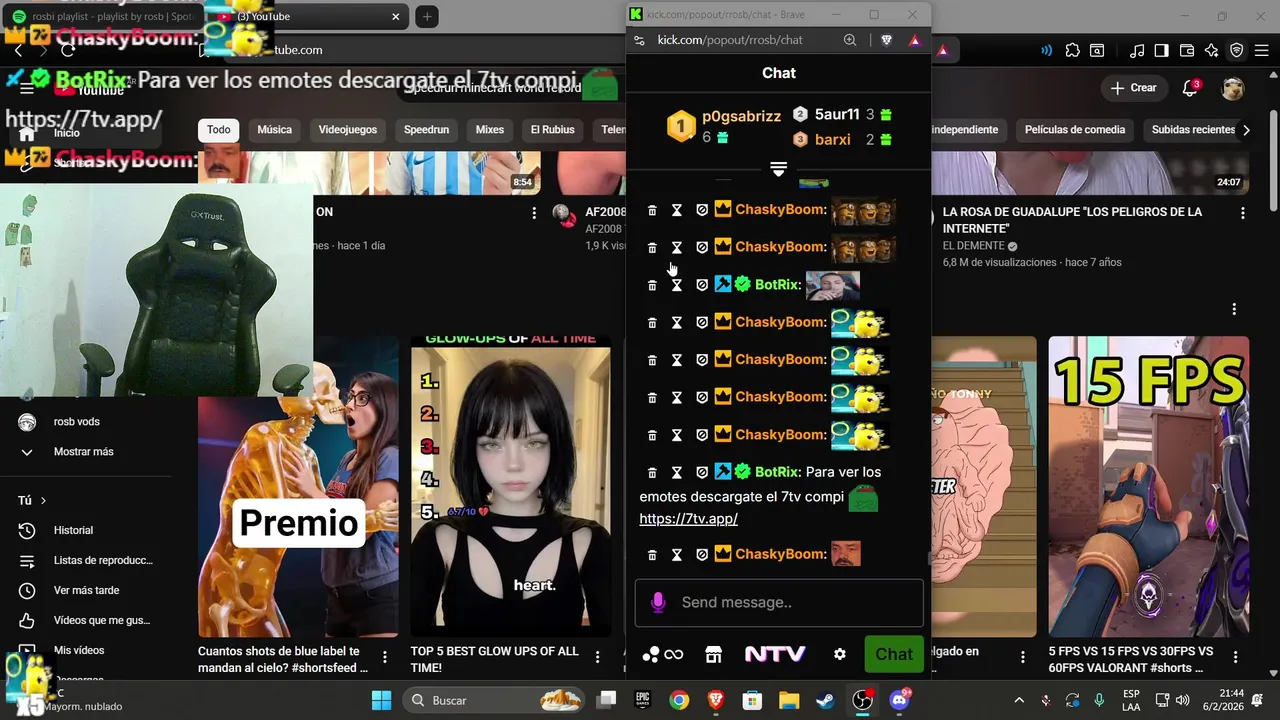Click the purple microphone in message box
This screenshot has width=1280, height=720.
pyautogui.click(x=658, y=602)
